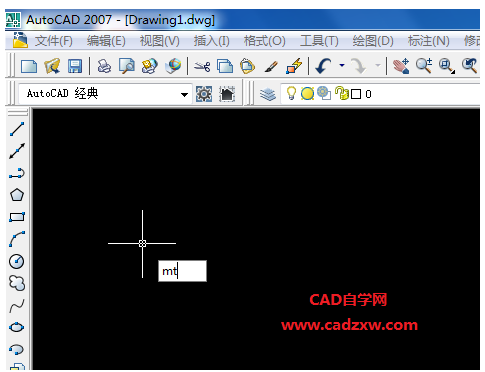Open the 插入(I) menu
Image resolution: width=485 pixels, height=372 pixels.
[212, 41]
